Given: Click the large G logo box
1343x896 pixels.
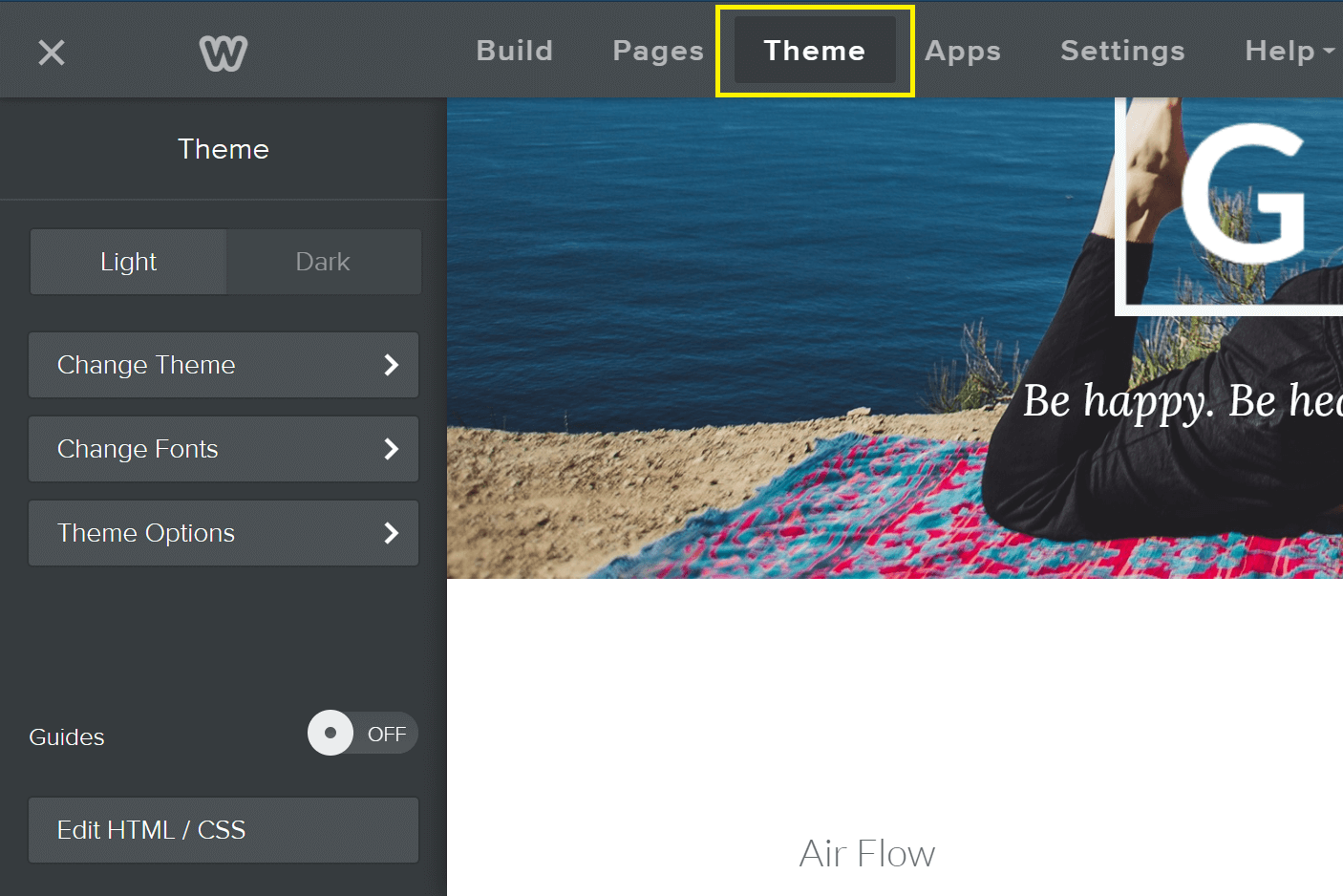Looking at the screenshot, I should 1229,206.
